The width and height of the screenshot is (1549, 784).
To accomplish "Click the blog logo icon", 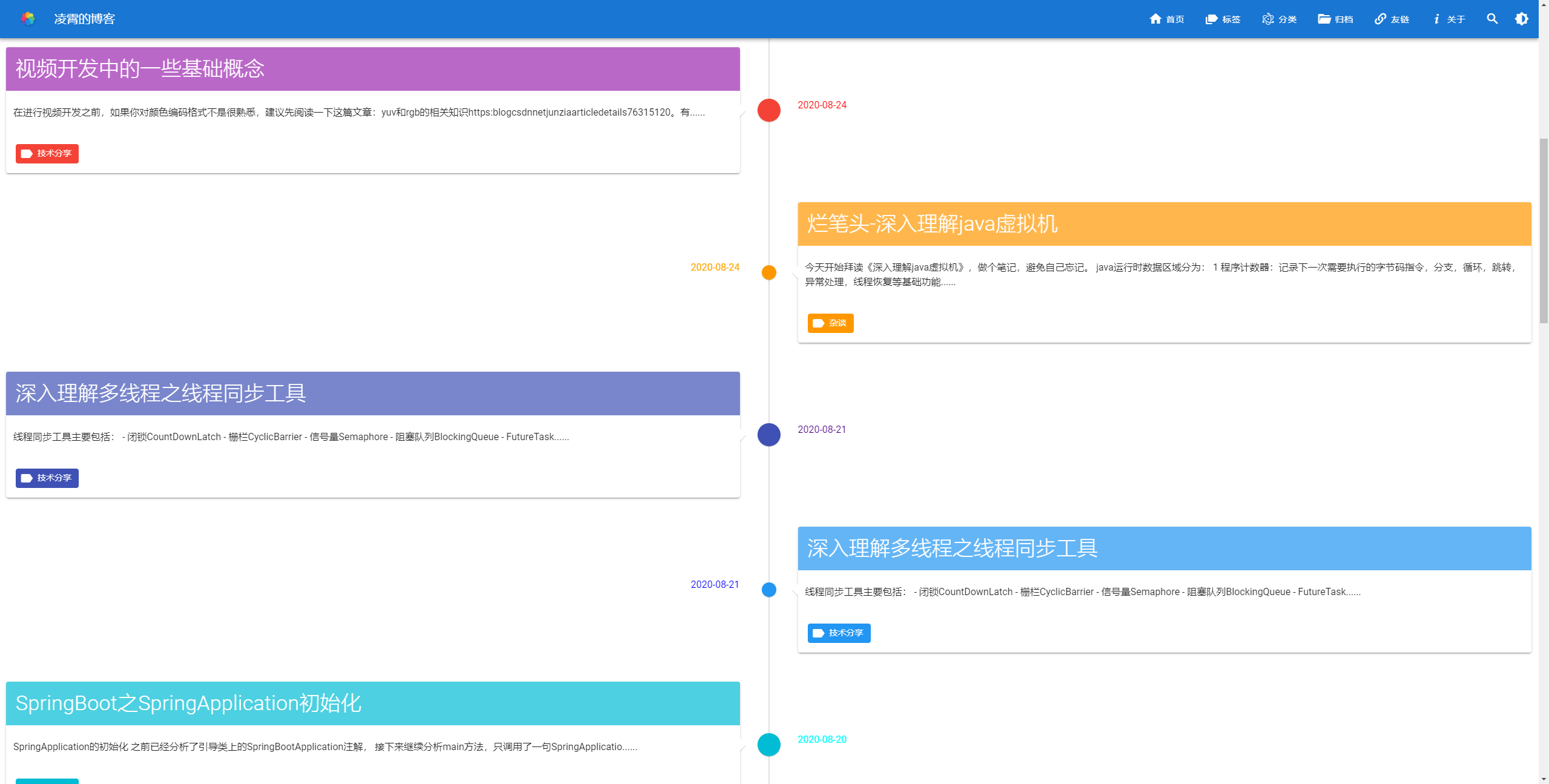I will (x=28, y=19).
